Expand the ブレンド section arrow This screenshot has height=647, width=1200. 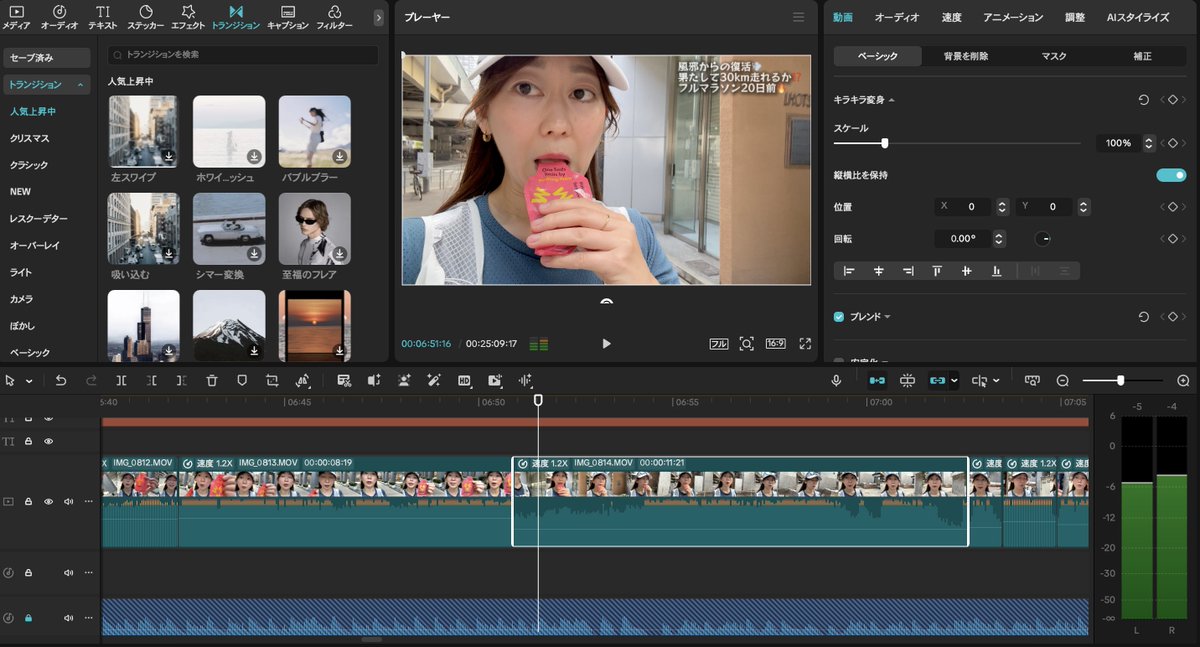coord(886,317)
